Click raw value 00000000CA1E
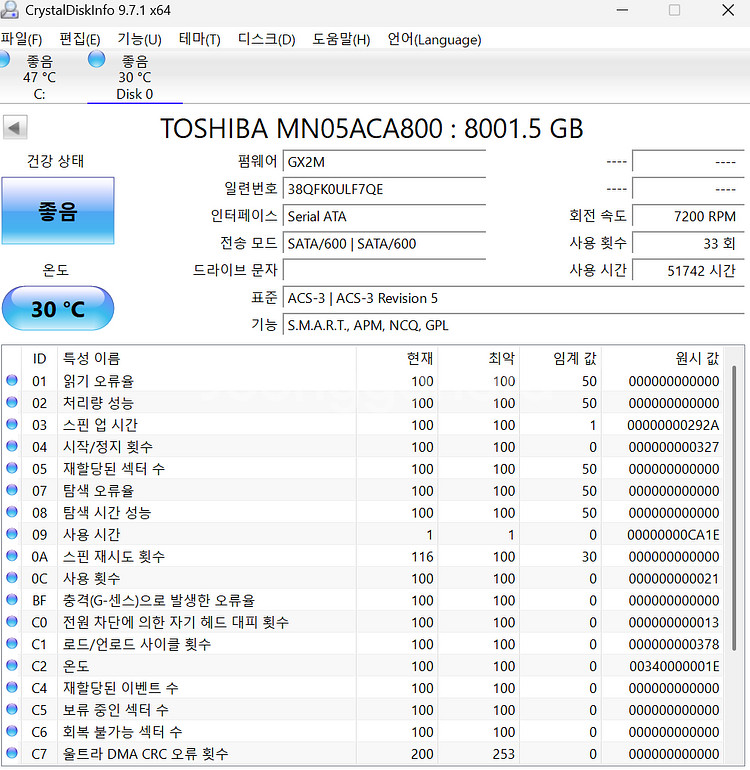Screen dimensions: 750x770 pyautogui.click(x=673, y=535)
